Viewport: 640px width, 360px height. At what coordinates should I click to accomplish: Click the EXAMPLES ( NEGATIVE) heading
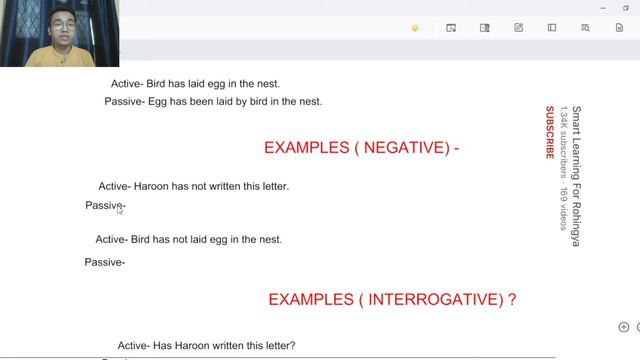(362, 148)
